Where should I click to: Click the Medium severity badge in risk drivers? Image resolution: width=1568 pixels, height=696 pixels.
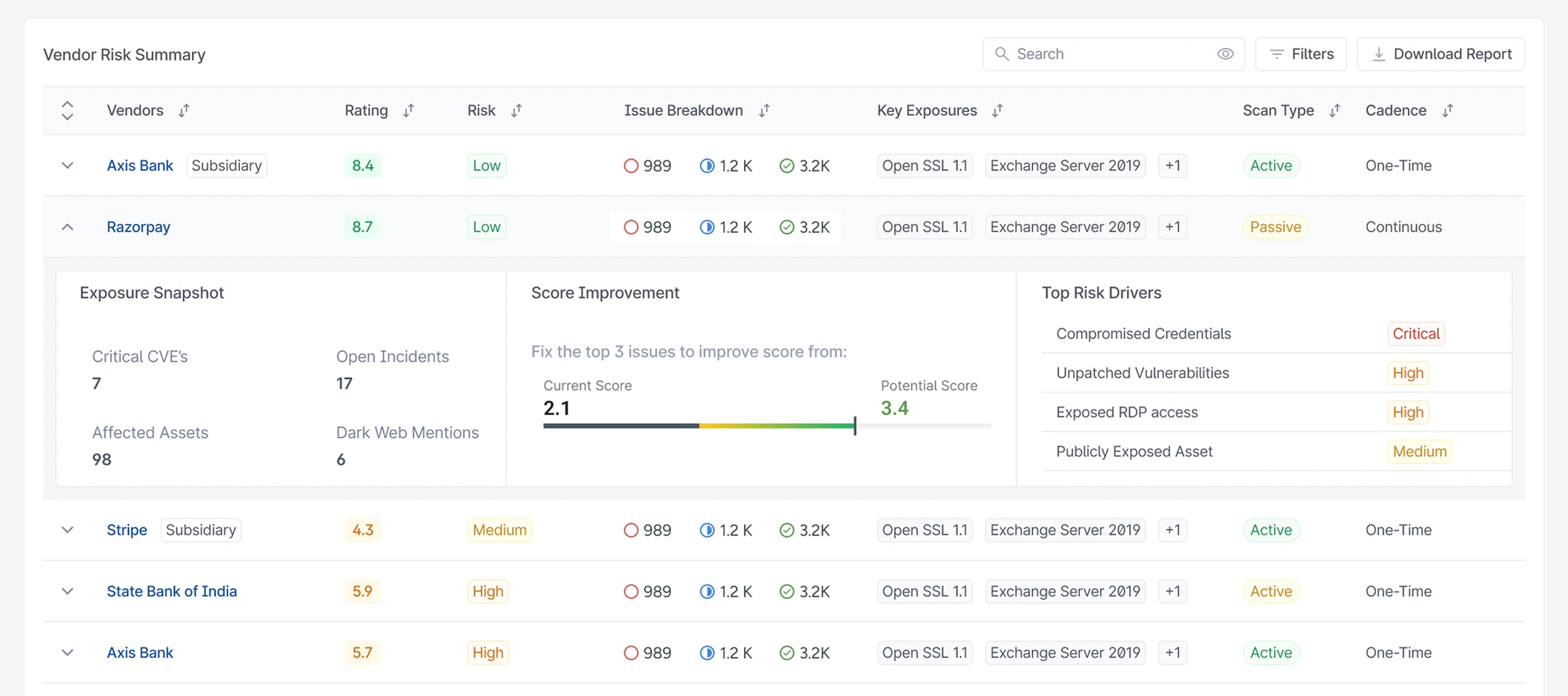1419,451
